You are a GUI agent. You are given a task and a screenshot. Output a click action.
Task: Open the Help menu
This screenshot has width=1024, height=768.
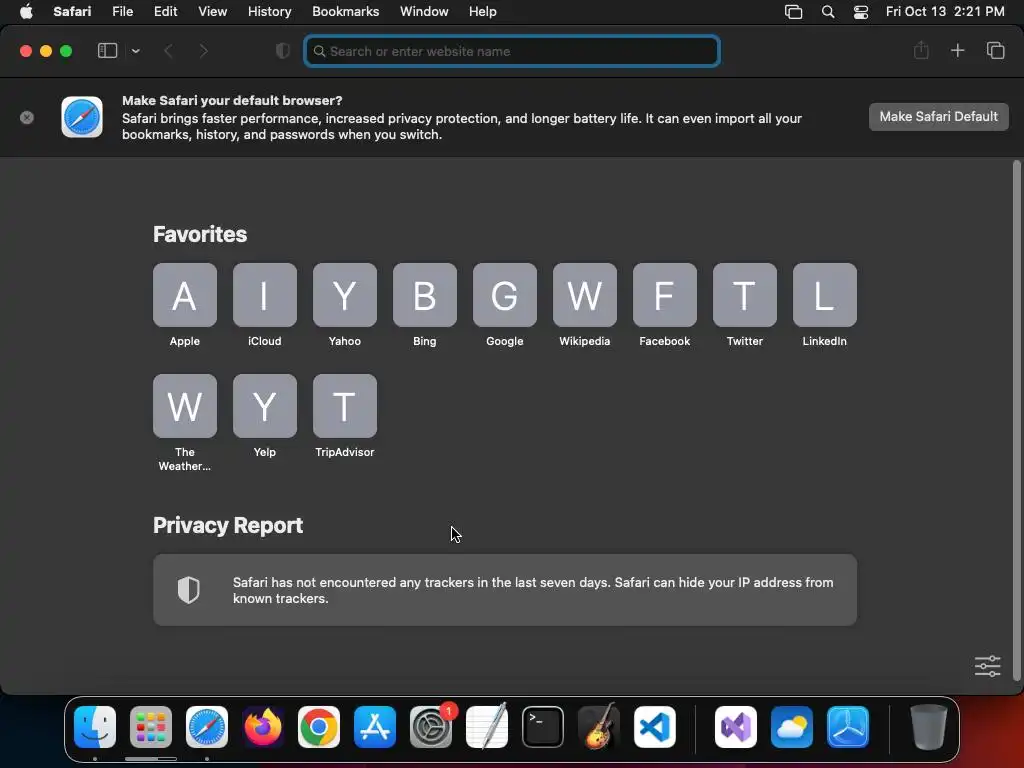483,11
